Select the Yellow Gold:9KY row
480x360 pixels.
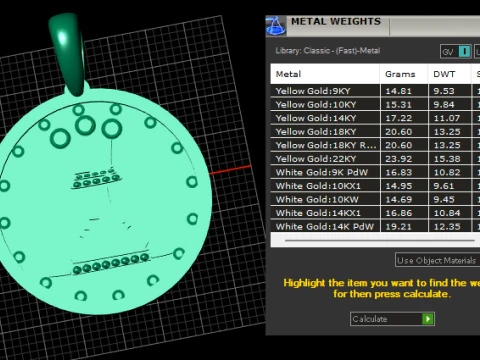[x=375, y=91]
